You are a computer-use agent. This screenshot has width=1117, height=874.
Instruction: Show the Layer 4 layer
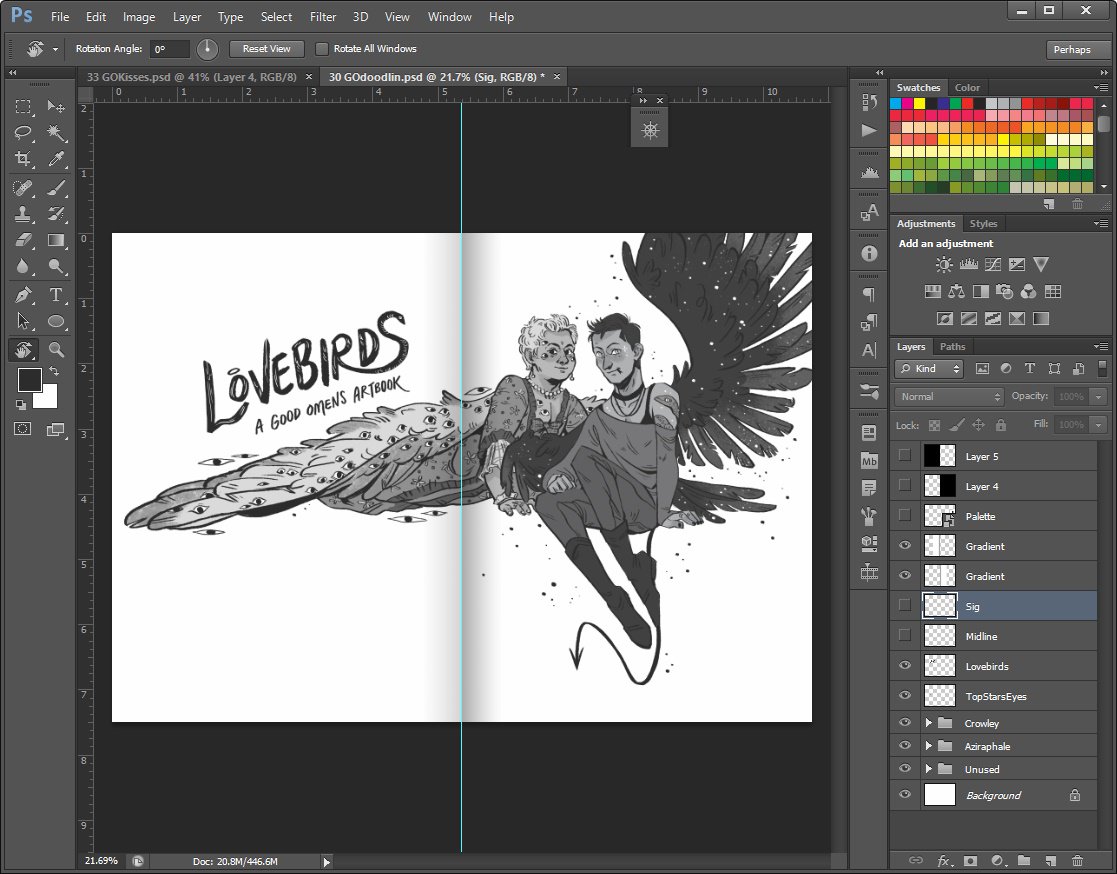tap(905, 486)
